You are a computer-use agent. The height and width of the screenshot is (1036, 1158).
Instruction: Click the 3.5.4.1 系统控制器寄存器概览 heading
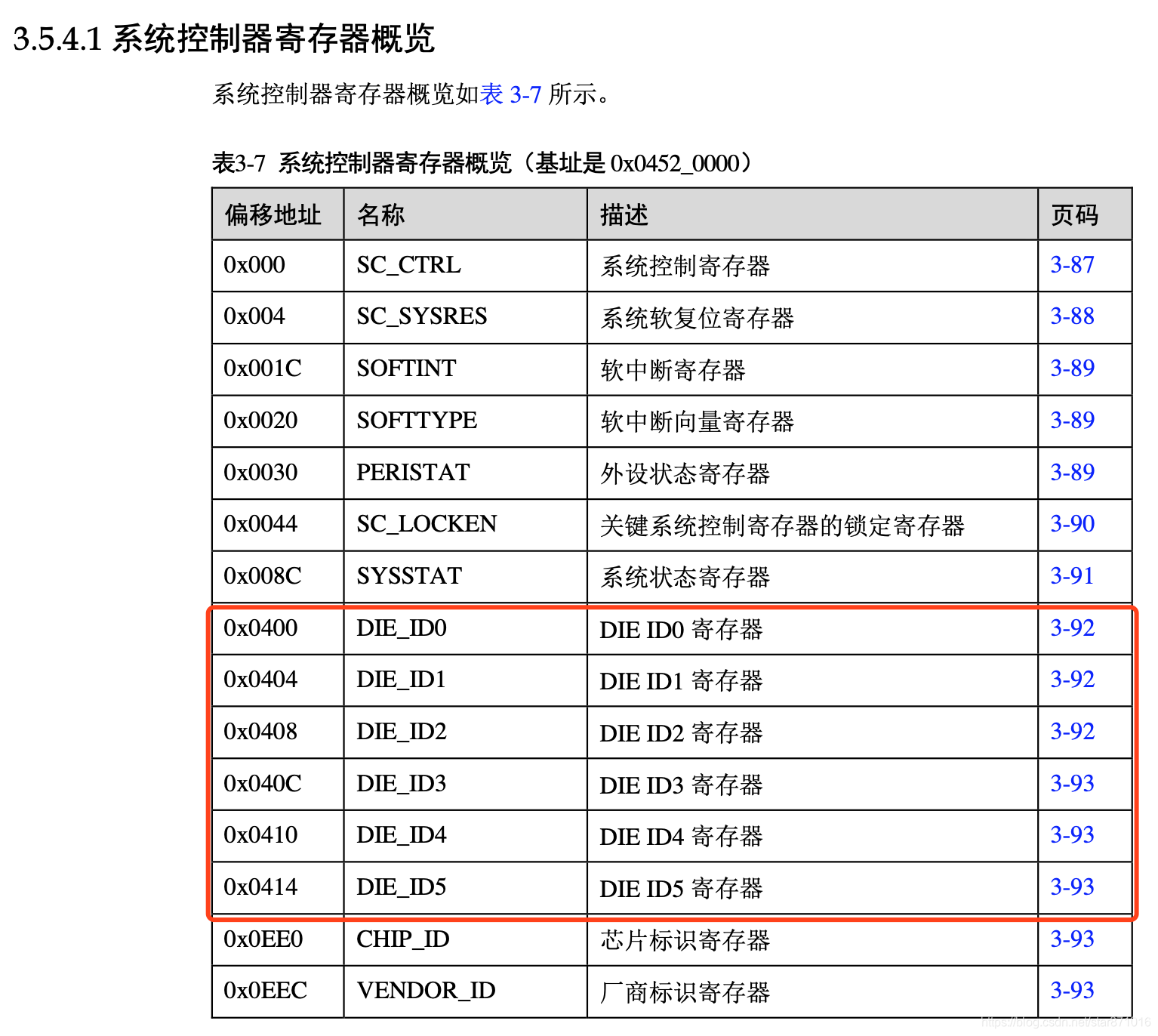[224, 39]
